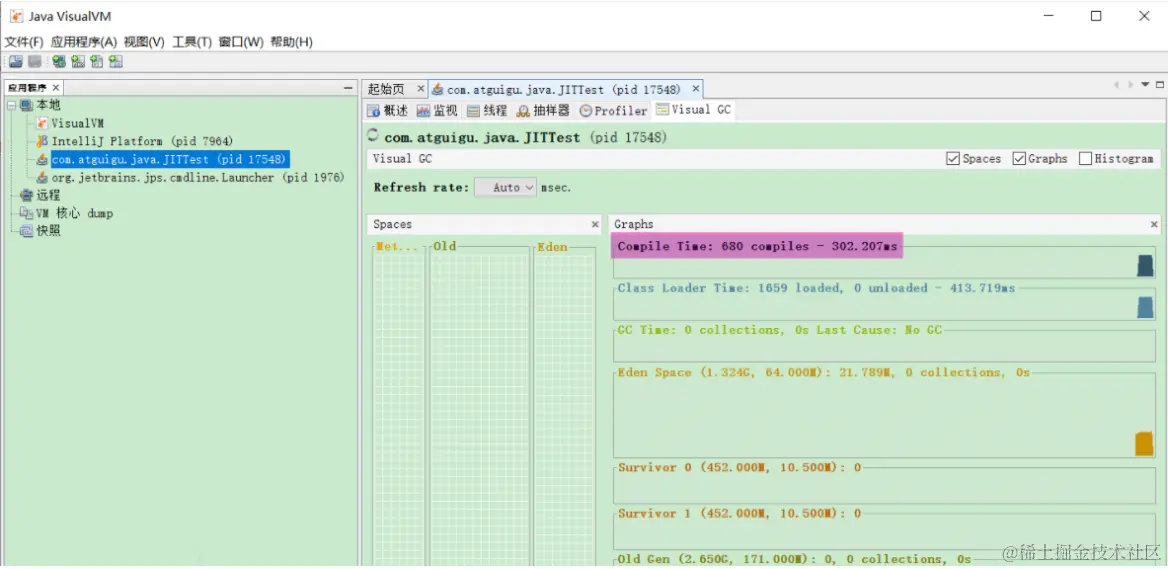Switch to the Profiler tab
1168x569 pixels.
click(614, 111)
